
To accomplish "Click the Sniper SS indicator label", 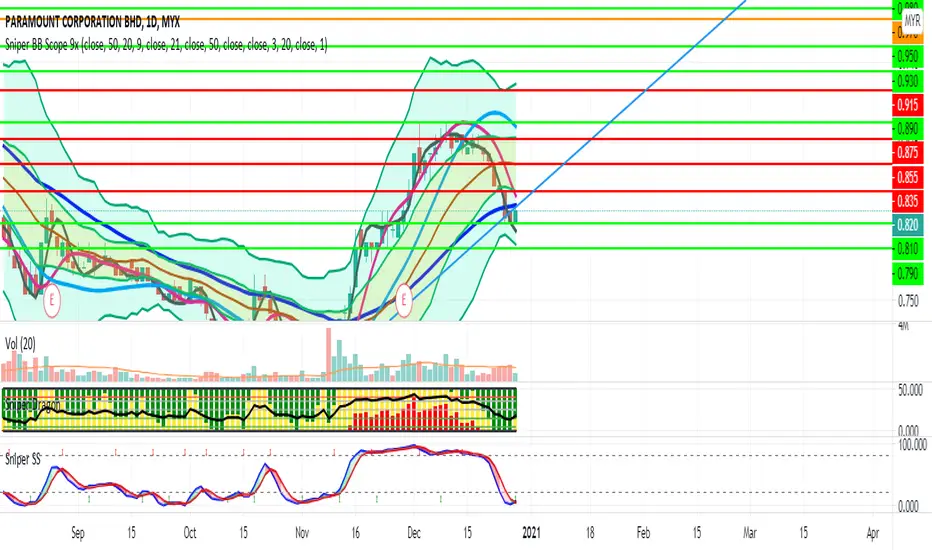I will 23,459.
